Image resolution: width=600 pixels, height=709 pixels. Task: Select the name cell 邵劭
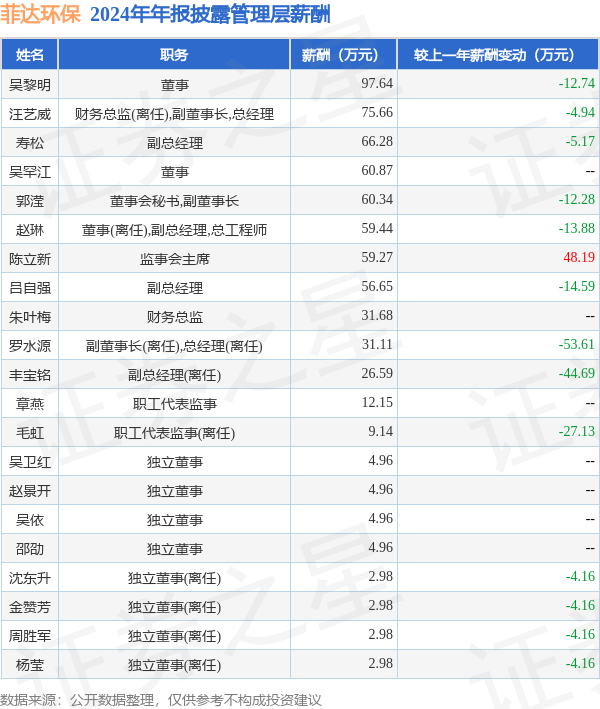30,548
